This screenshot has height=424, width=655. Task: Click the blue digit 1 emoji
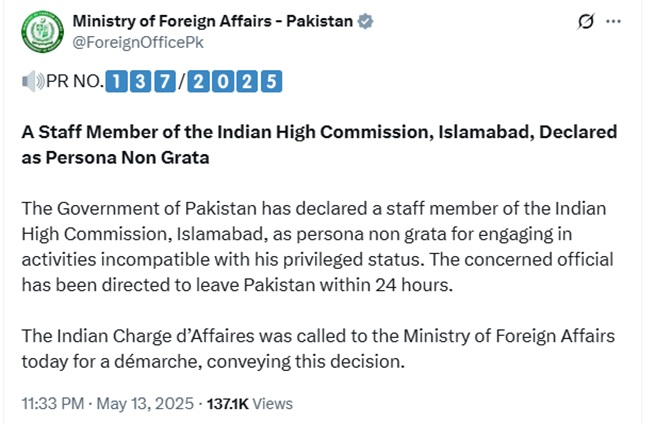117,82
